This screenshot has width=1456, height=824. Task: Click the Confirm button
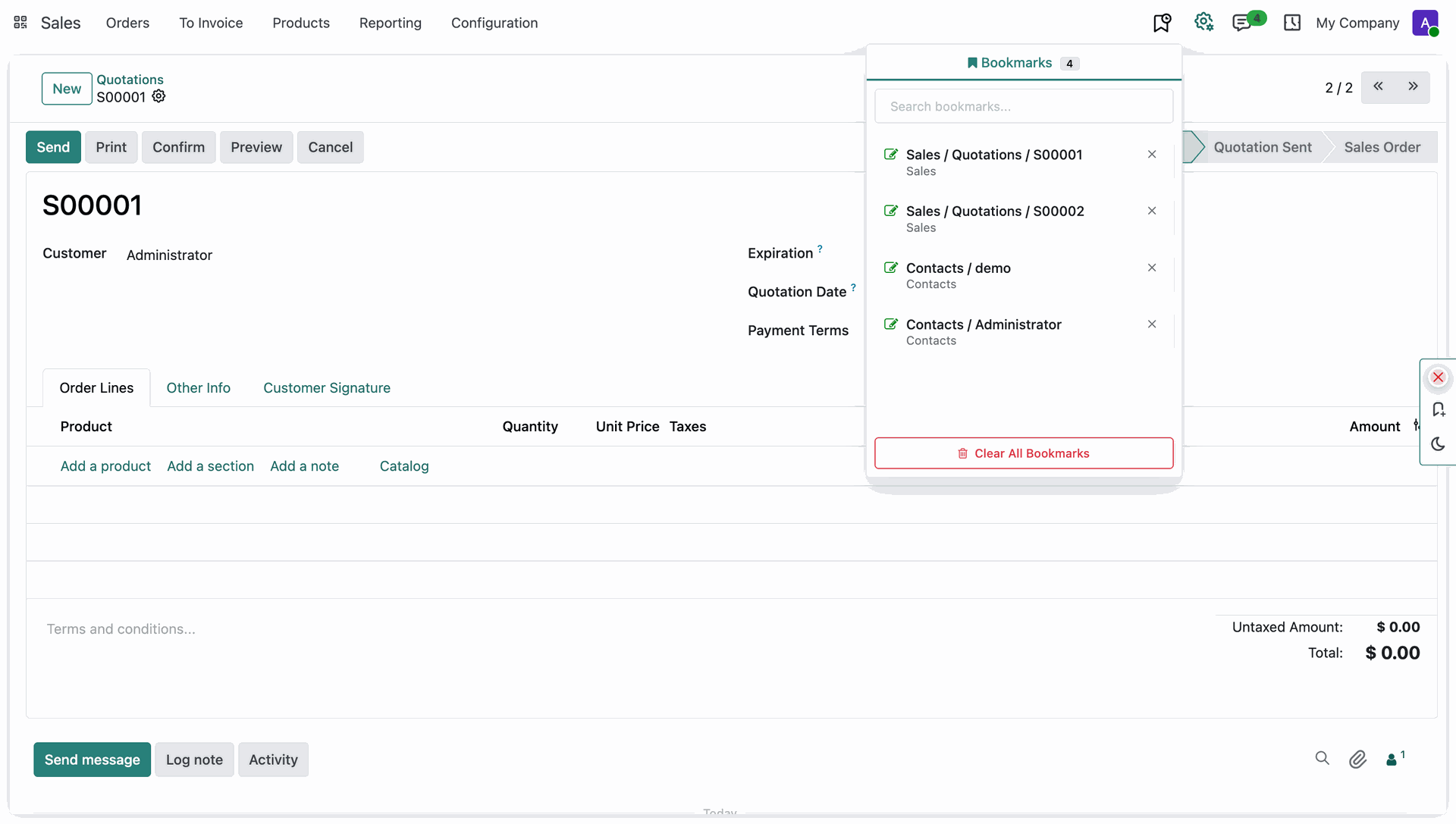pos(178,147)
